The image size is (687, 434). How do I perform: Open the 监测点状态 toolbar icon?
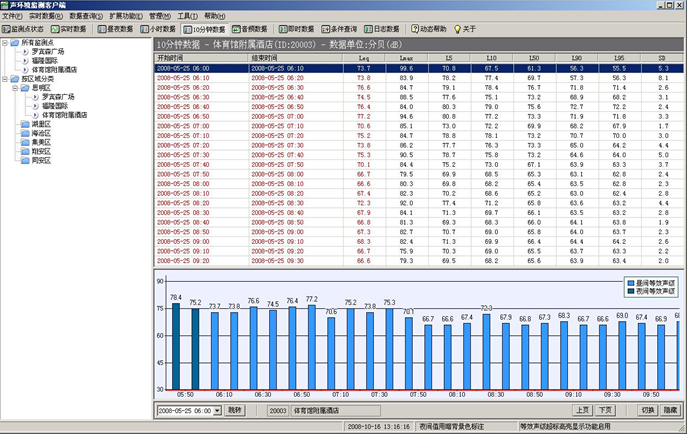23,30
